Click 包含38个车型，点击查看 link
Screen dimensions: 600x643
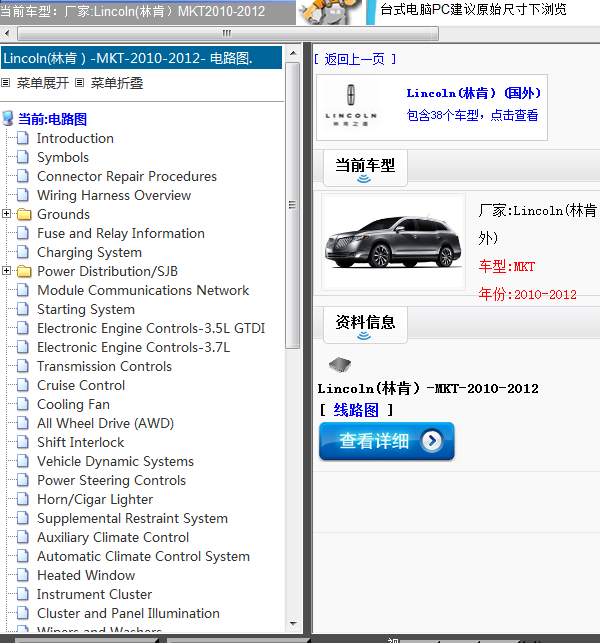point(472,115)
